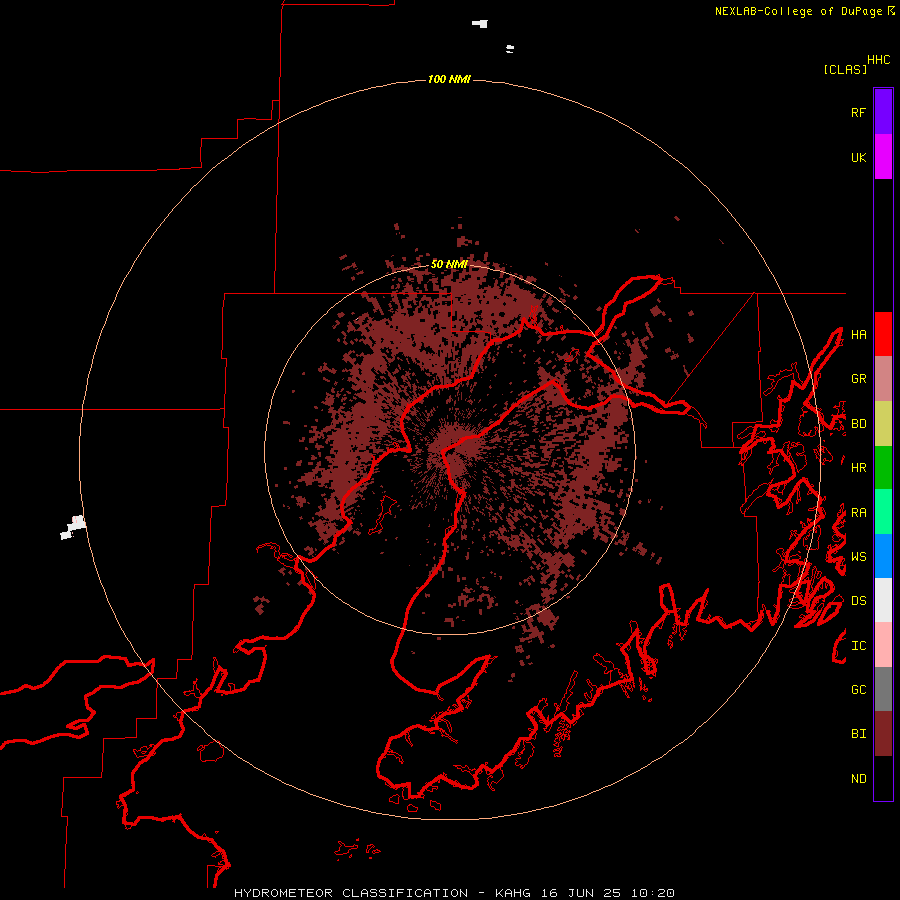Viewport: 900px width, 900px height.
Task: Click the HHC product code label
Action: 879,60
